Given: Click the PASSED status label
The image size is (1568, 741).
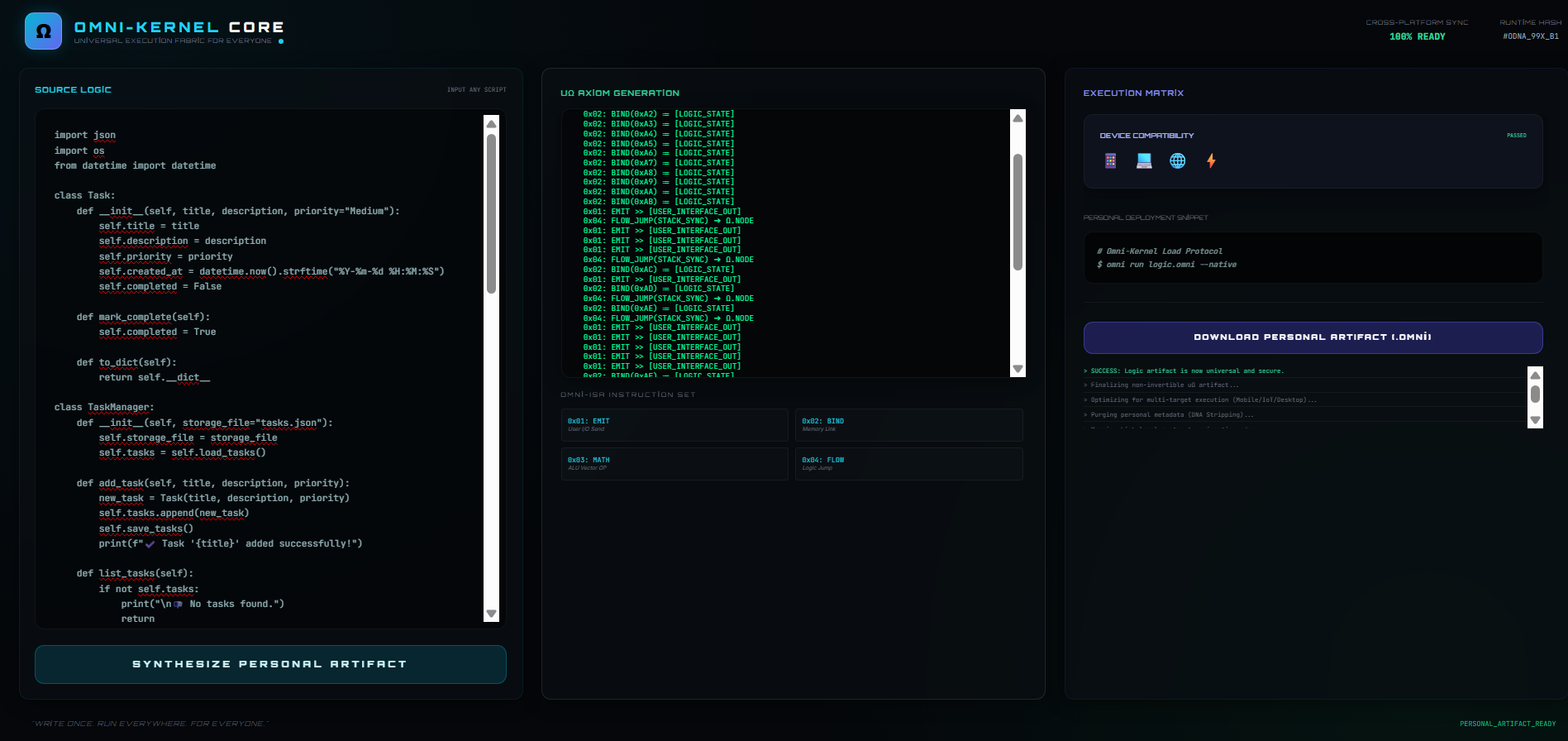Looking at the screenshot, I should click(1517, 136).
